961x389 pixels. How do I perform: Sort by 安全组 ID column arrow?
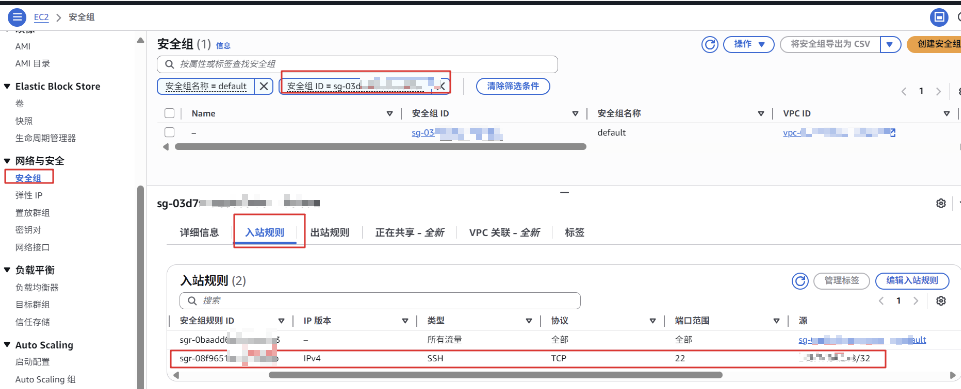[575, 114]
